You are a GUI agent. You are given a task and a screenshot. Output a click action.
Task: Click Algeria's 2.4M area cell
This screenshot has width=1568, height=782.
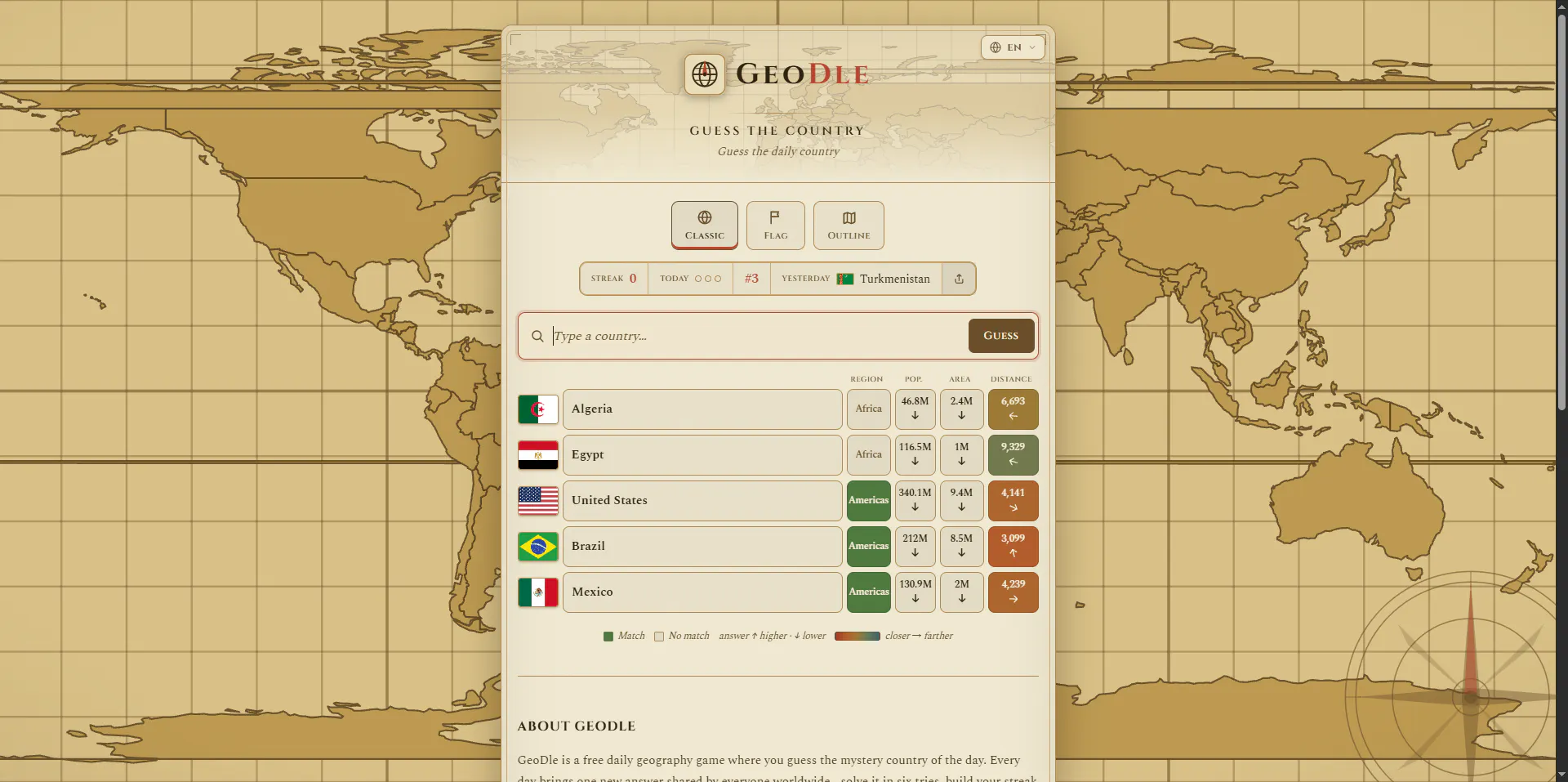[x=962, y=409]
